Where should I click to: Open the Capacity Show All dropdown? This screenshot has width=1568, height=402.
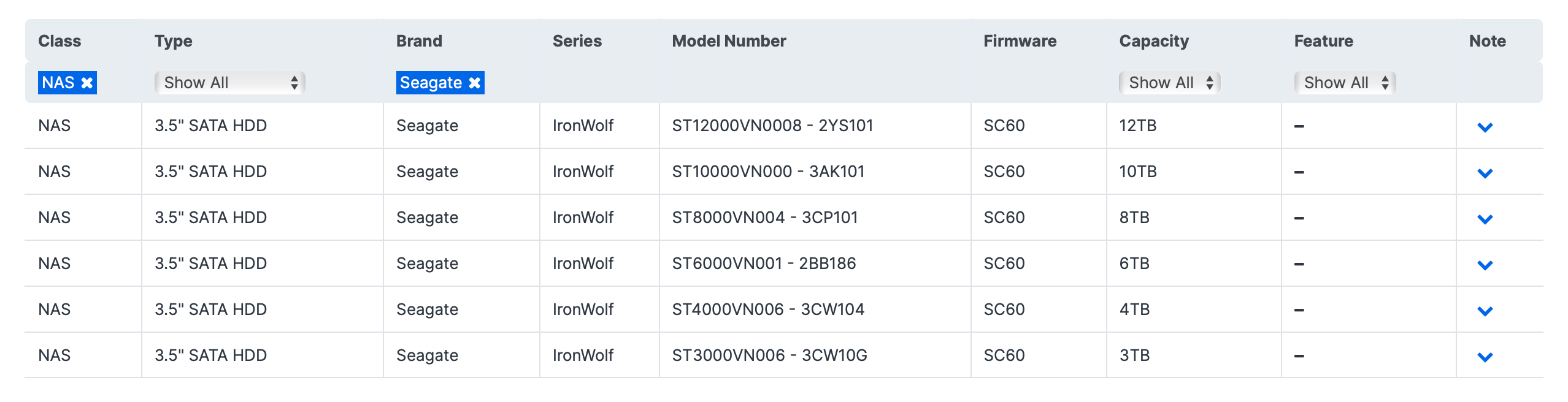pos(1169,83)
